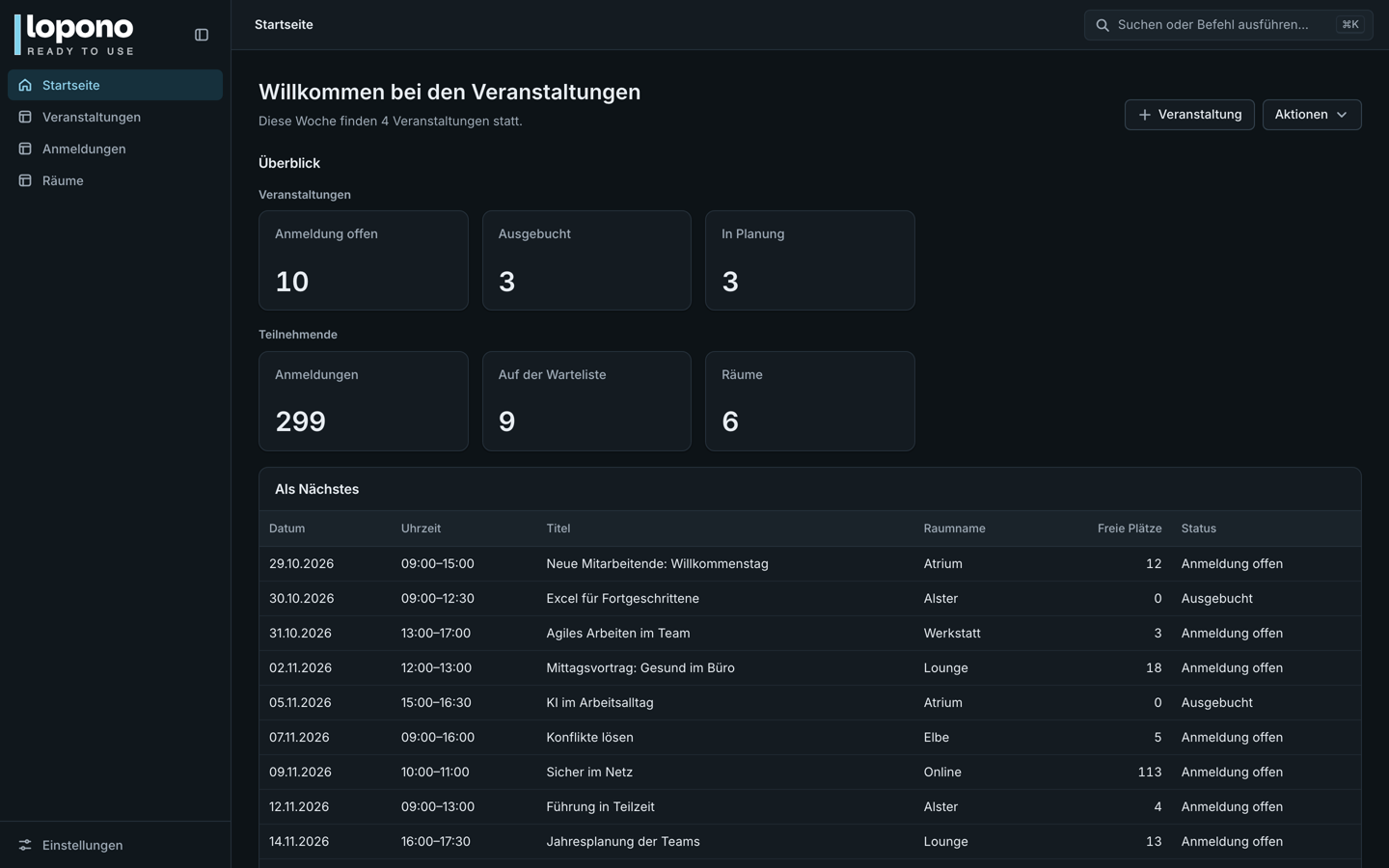Click the lopono logo
This screenshot has height=868, width=1389.
pyautogui.click(x=74, y=35)
